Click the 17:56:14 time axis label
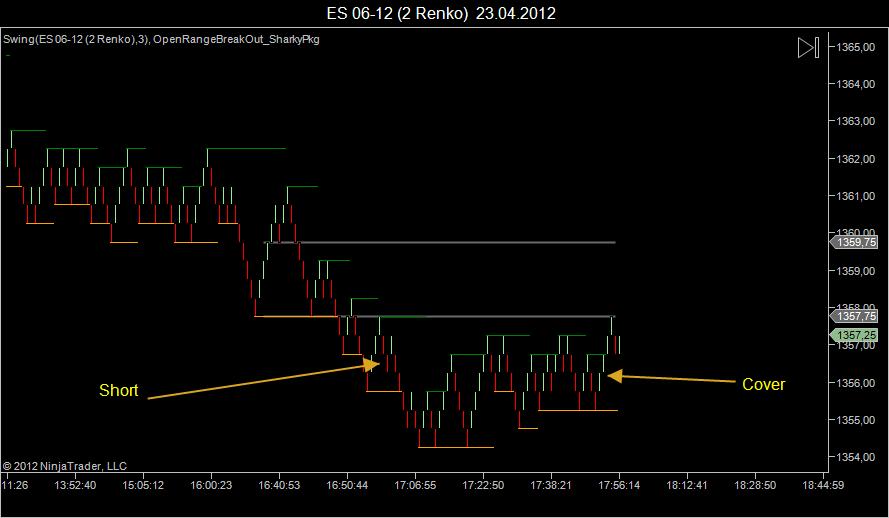This screenshot has width=889, height=518. point(619,485)
